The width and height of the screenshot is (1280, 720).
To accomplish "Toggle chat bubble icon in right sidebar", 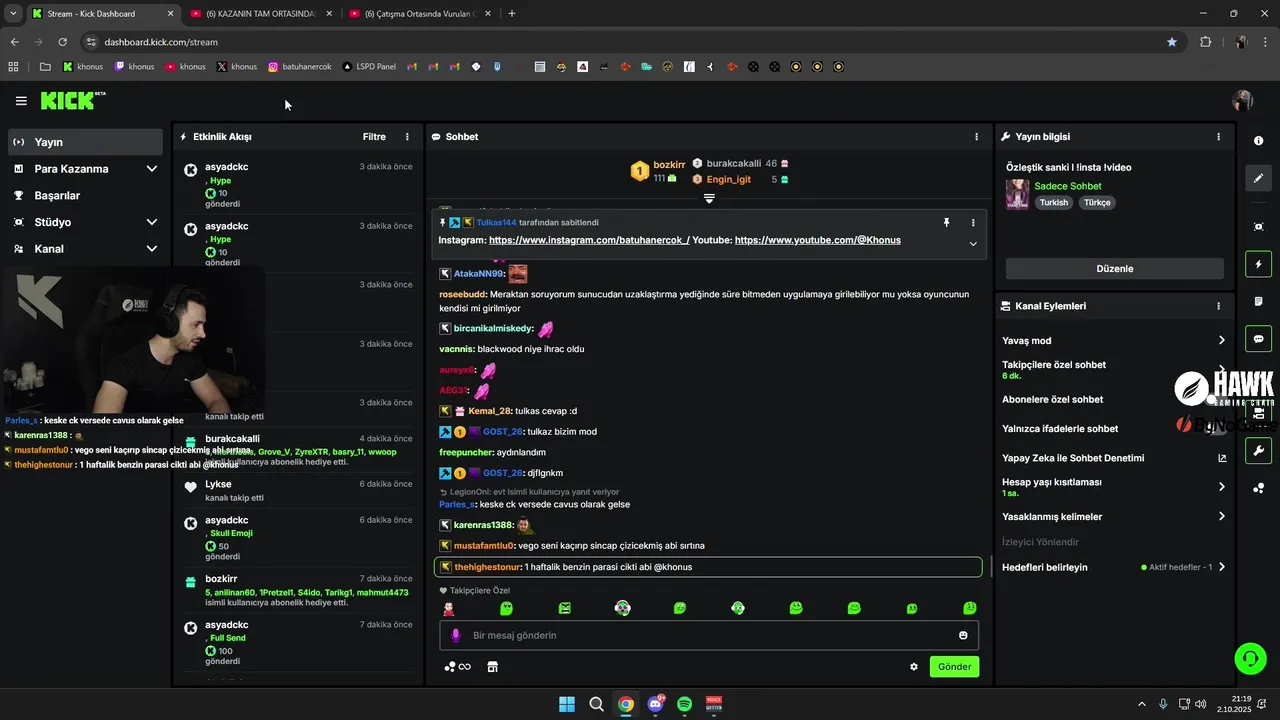I will [1259, 339].
